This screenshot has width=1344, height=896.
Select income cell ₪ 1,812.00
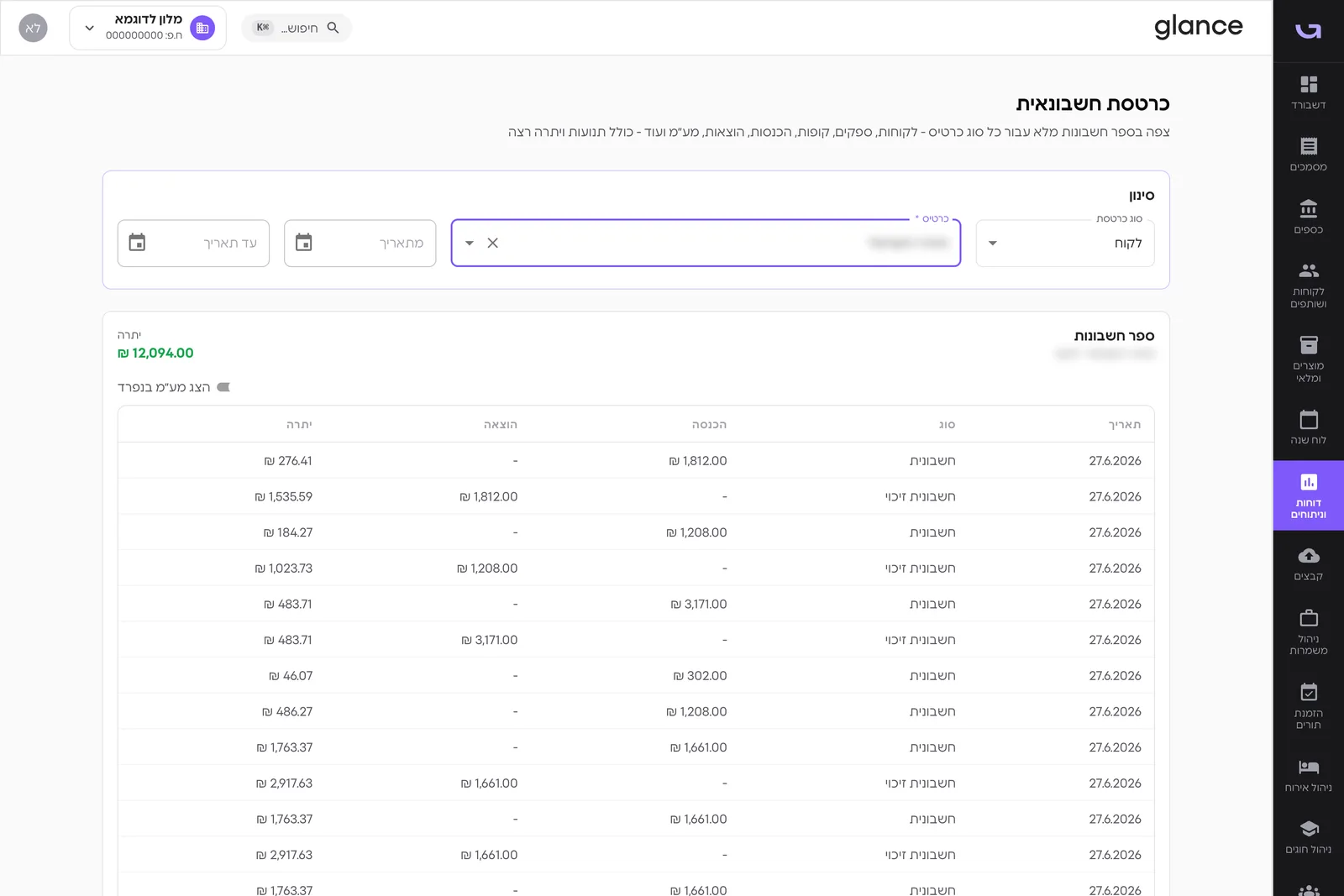click(698, 461)
